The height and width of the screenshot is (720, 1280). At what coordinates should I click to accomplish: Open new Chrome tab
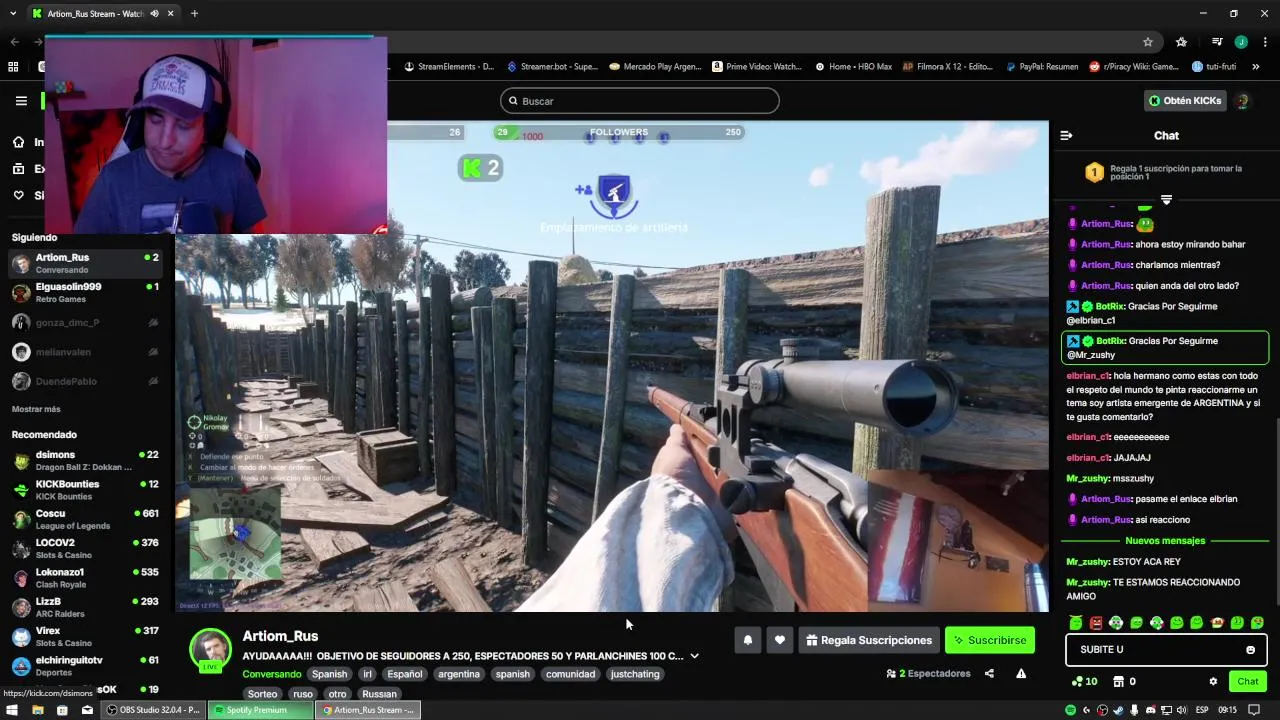194,14
